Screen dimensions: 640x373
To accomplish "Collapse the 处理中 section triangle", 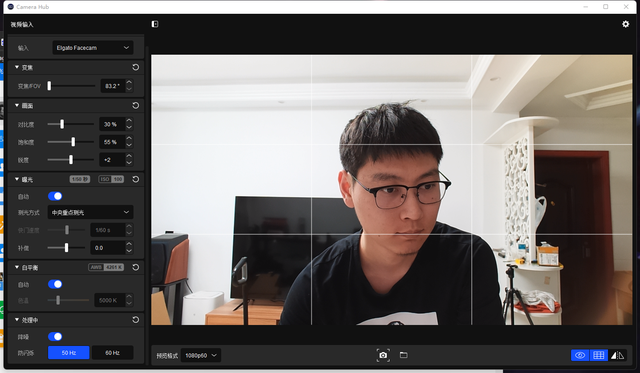I will [x=17, y=320].
